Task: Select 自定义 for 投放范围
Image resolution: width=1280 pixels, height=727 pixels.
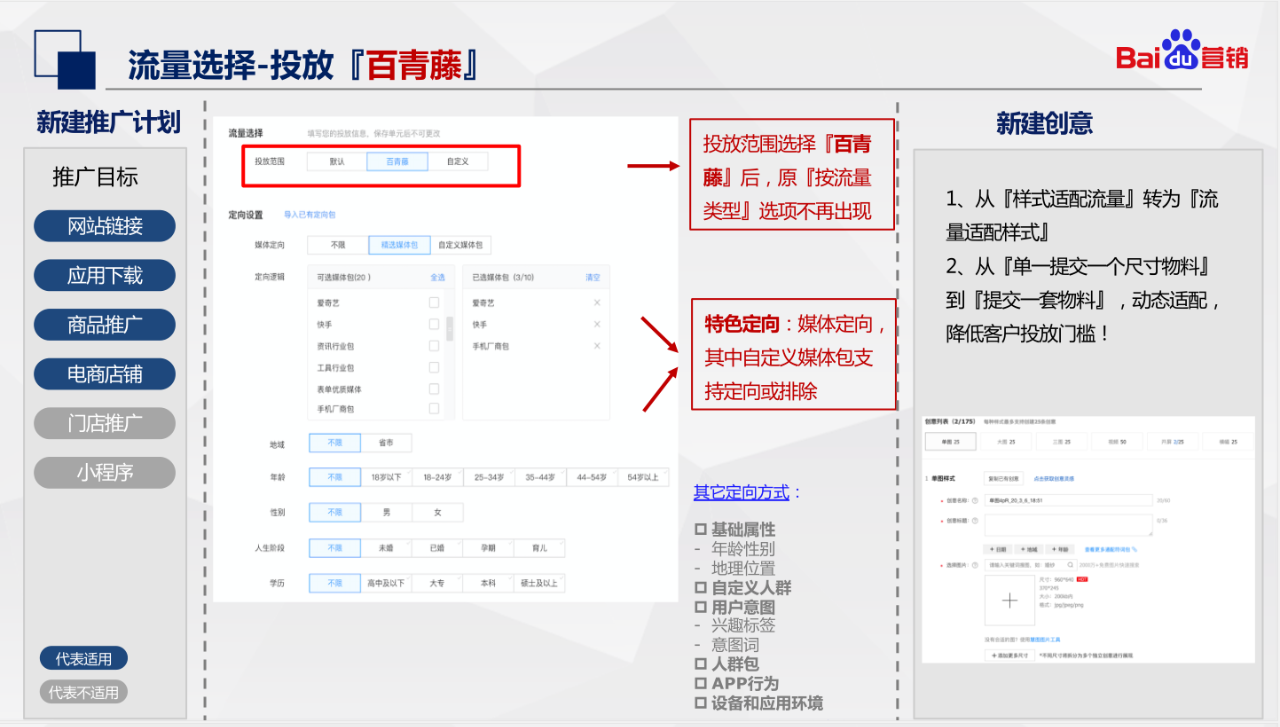Action: (x=458, y=161)
